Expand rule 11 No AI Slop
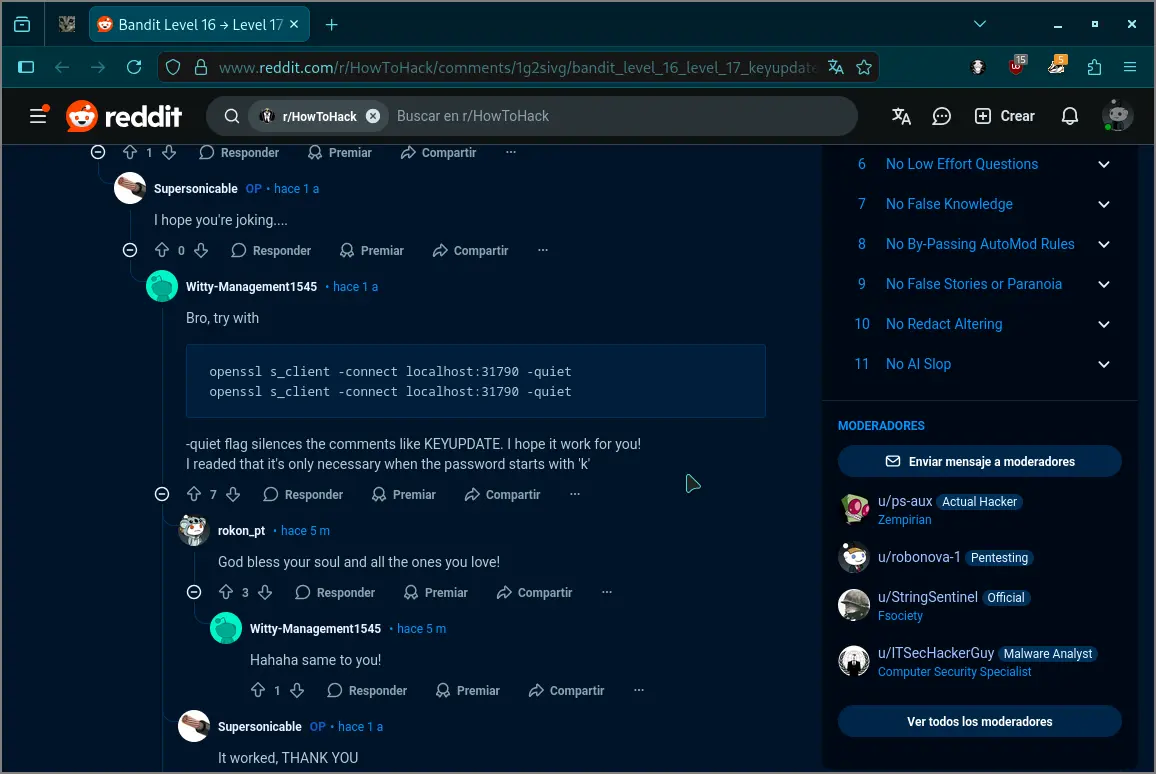Screen dimensions: 1156x774 pyautogui.click(x=1104, y=364)
